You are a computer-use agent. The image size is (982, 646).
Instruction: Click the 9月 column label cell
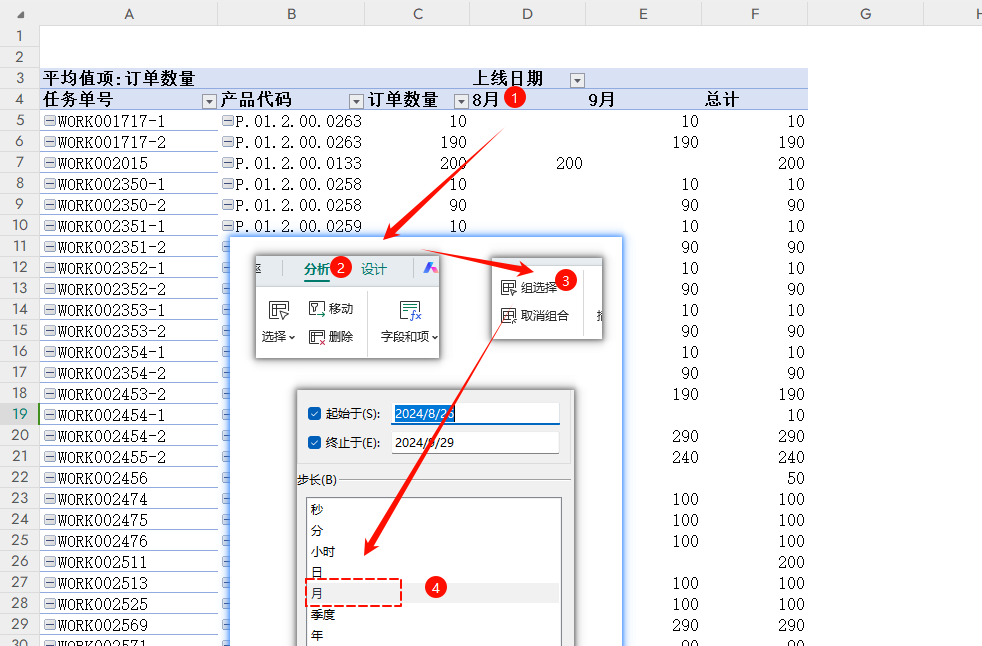click(x=643, y=99)
